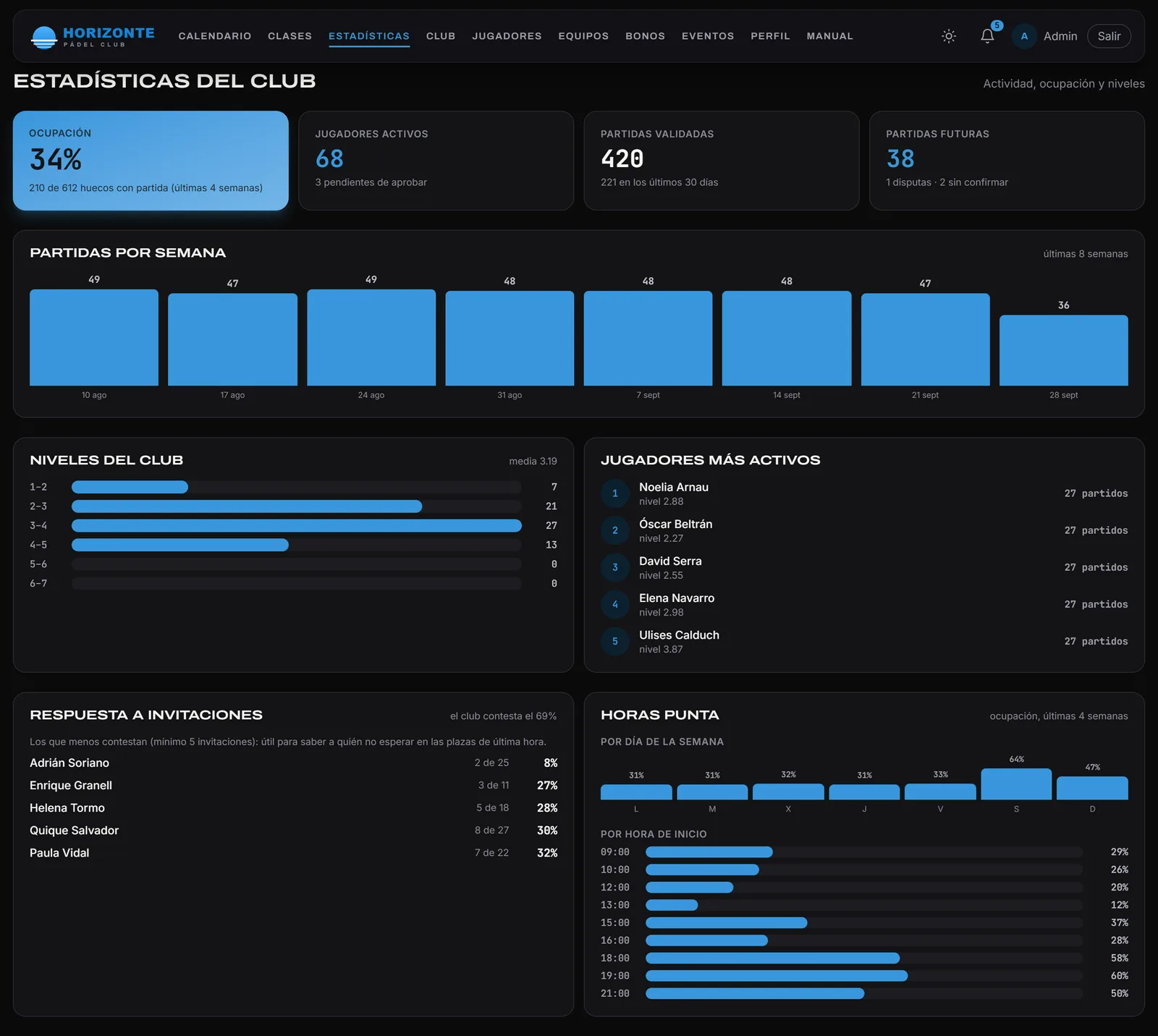Click the rank 5 badge beside Ulises Calduch

(x=615, y=641)
